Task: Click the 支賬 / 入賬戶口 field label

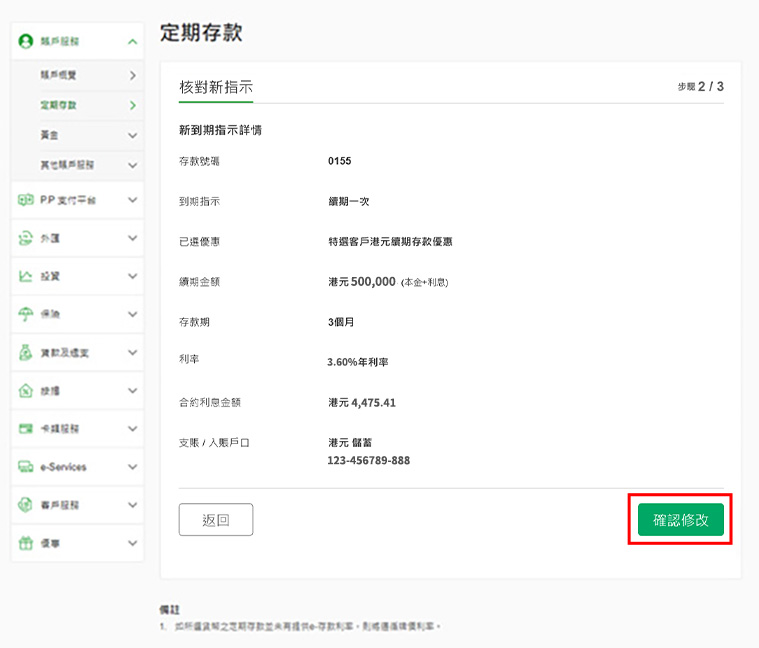Action: (214, 442)
